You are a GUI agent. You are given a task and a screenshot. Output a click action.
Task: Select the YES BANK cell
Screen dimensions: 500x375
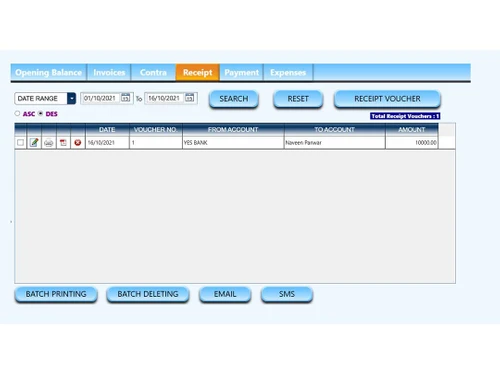(233, 143)
